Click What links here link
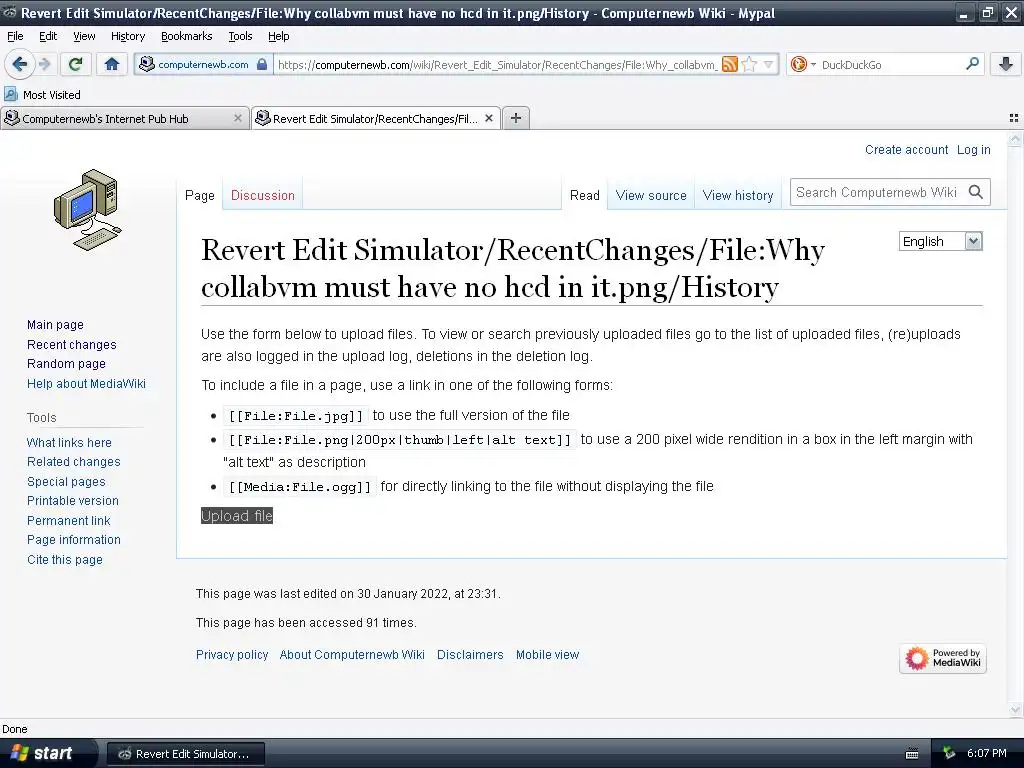This screenshot has width=1024, height=768. 69,442
